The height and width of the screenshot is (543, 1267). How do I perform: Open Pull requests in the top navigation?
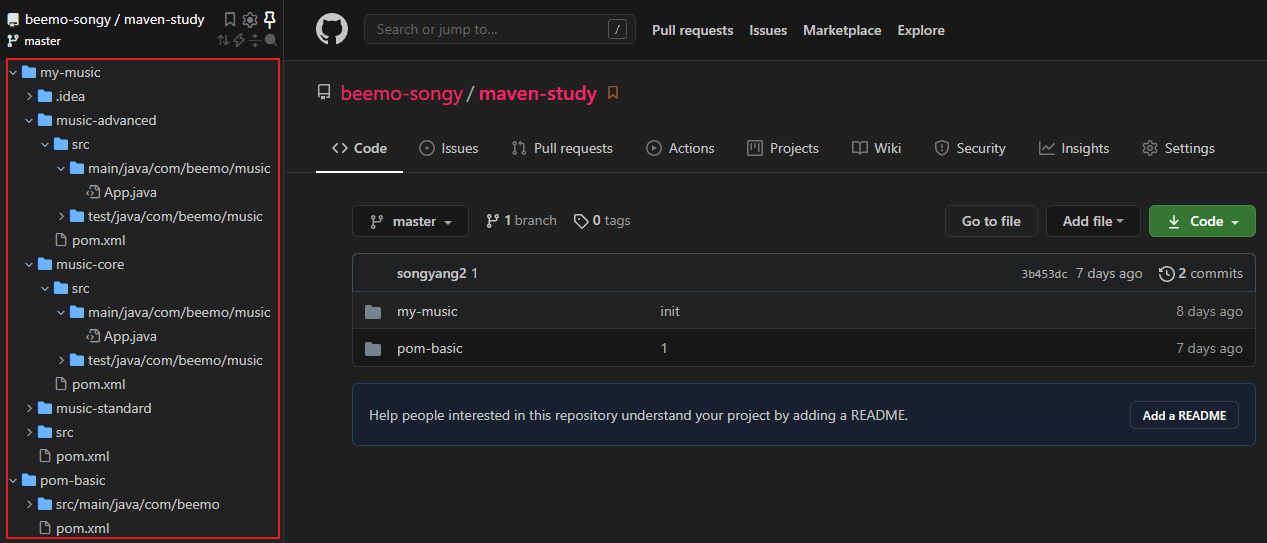tap(692, 30)
